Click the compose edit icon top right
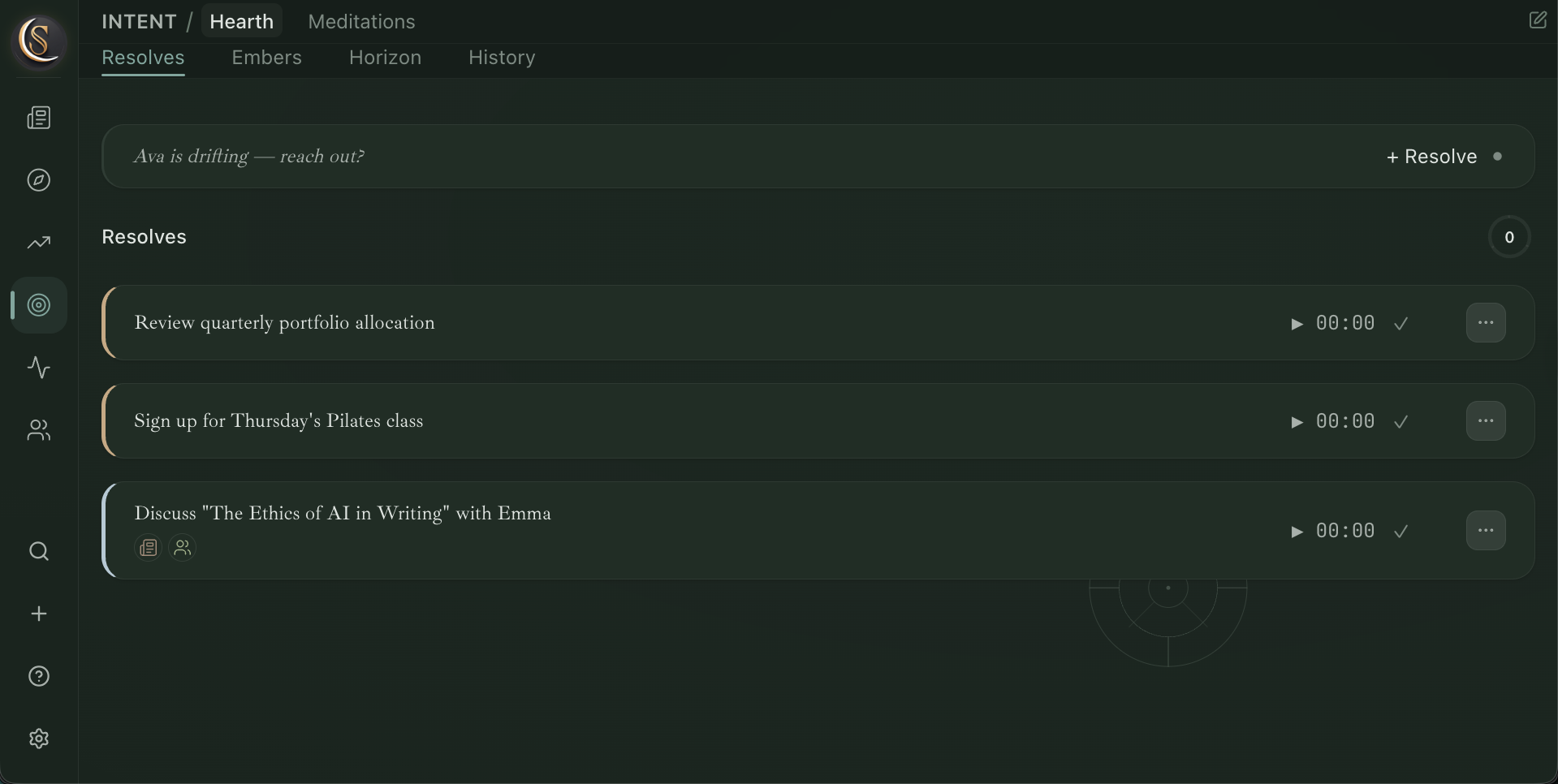Viewport: 1558px width, 784px height. [x=1537, y=20]
